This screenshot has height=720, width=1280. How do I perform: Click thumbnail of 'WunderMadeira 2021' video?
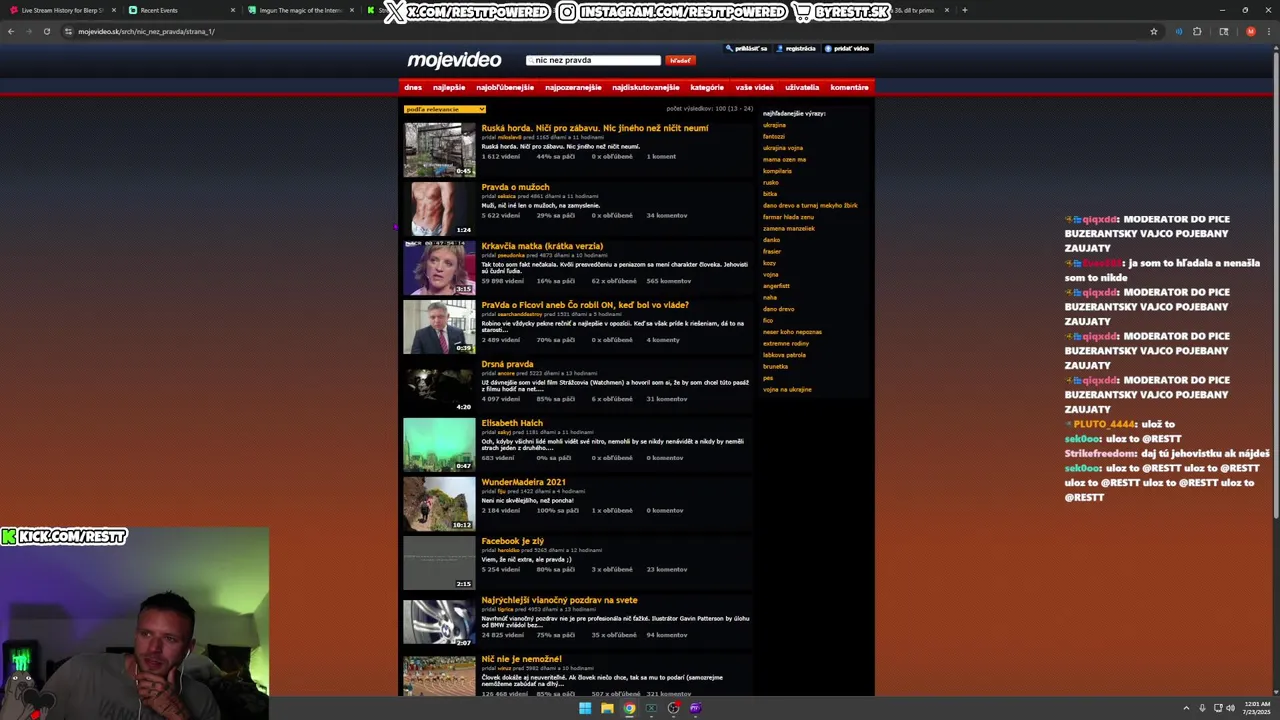point(439,503)
